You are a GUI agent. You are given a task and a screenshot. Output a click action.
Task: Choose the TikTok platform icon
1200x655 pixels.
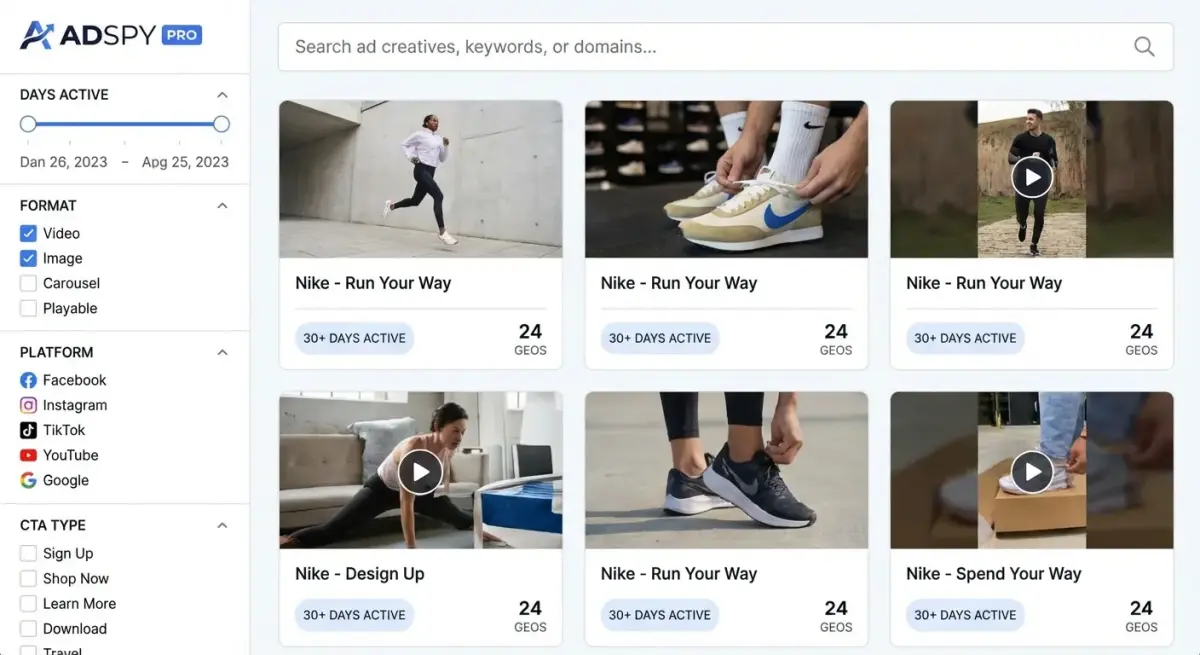(28, 430)
